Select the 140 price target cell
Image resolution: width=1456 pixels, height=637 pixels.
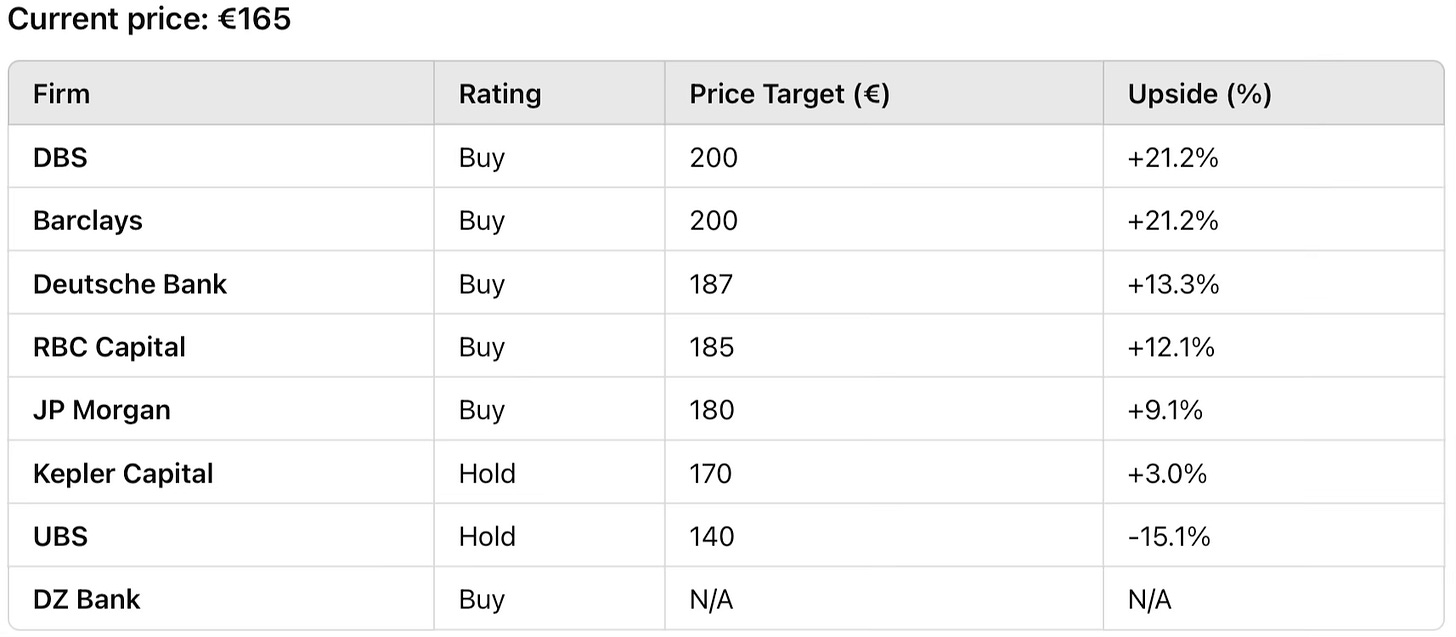(x=712, y=536)
